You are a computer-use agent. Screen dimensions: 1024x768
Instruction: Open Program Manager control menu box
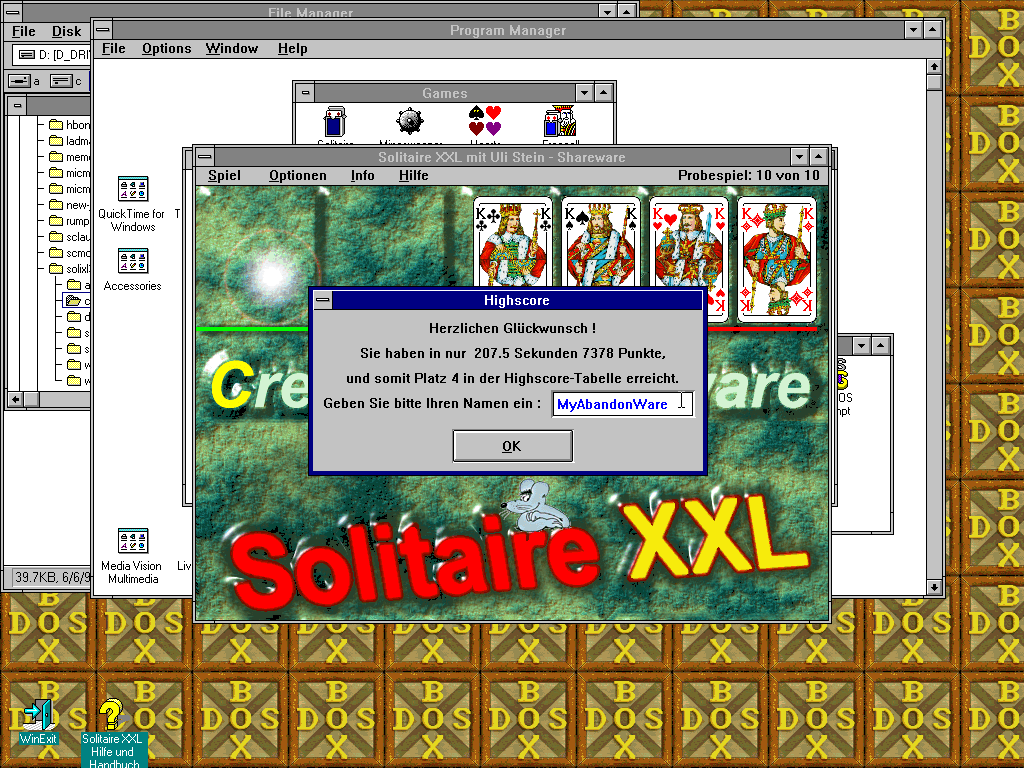click(103, 29)
